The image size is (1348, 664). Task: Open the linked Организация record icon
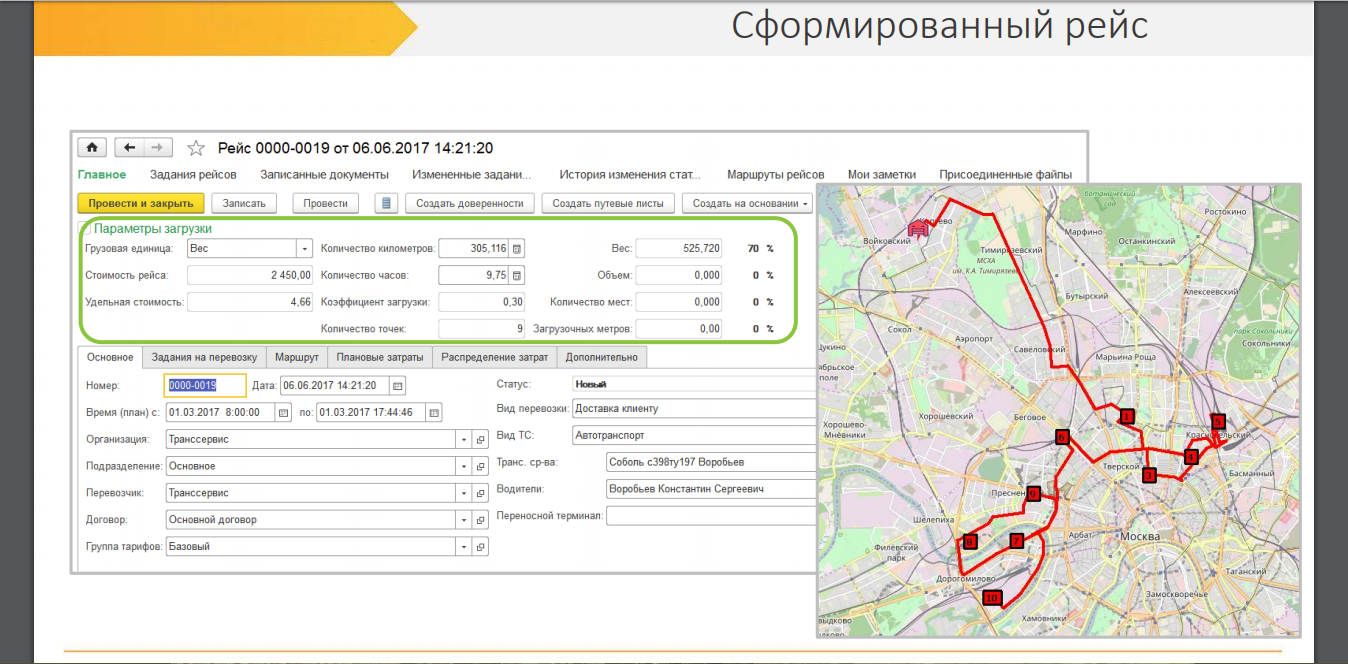pos(481,439)
